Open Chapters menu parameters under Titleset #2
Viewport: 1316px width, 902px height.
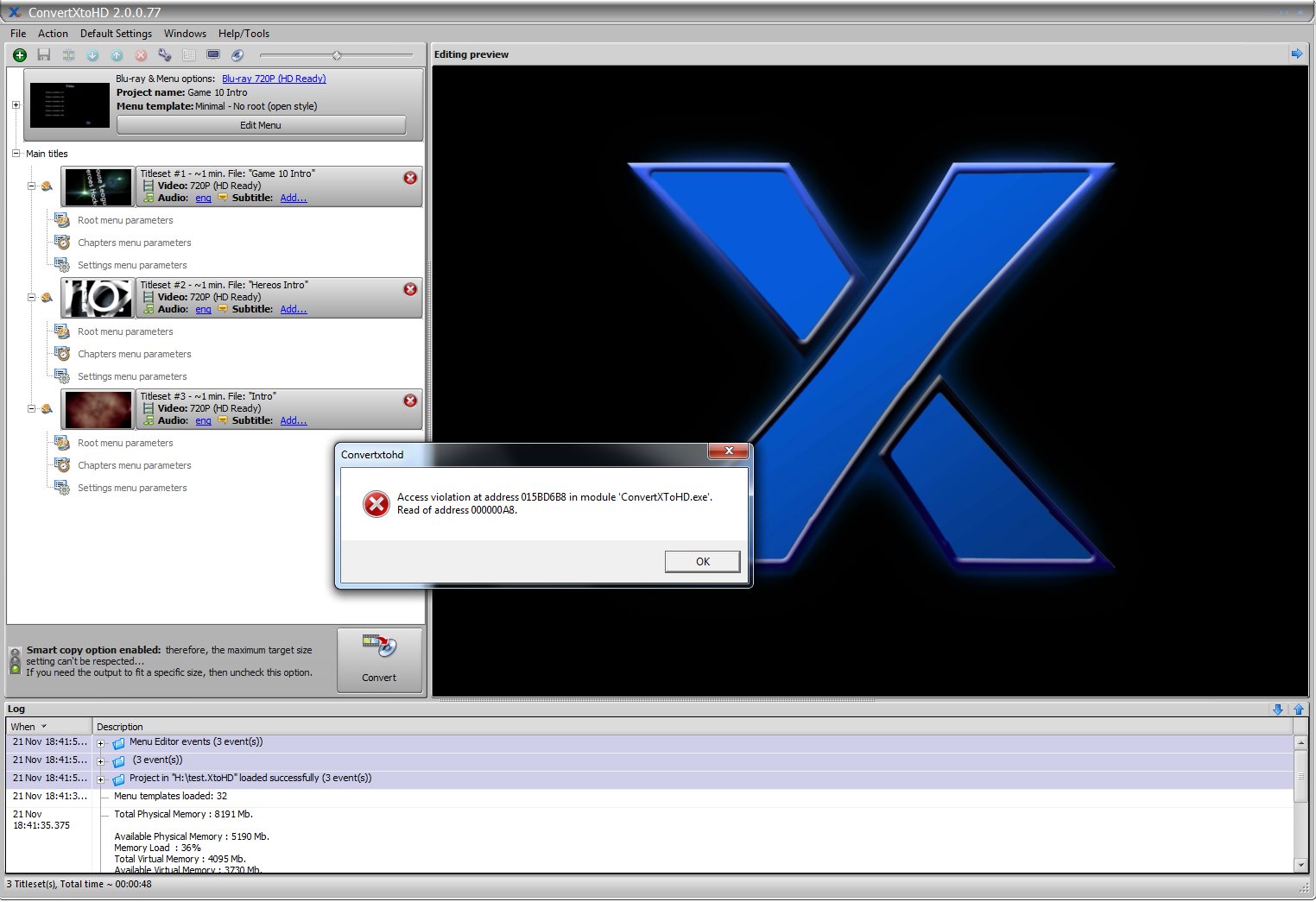pos(135,354)
